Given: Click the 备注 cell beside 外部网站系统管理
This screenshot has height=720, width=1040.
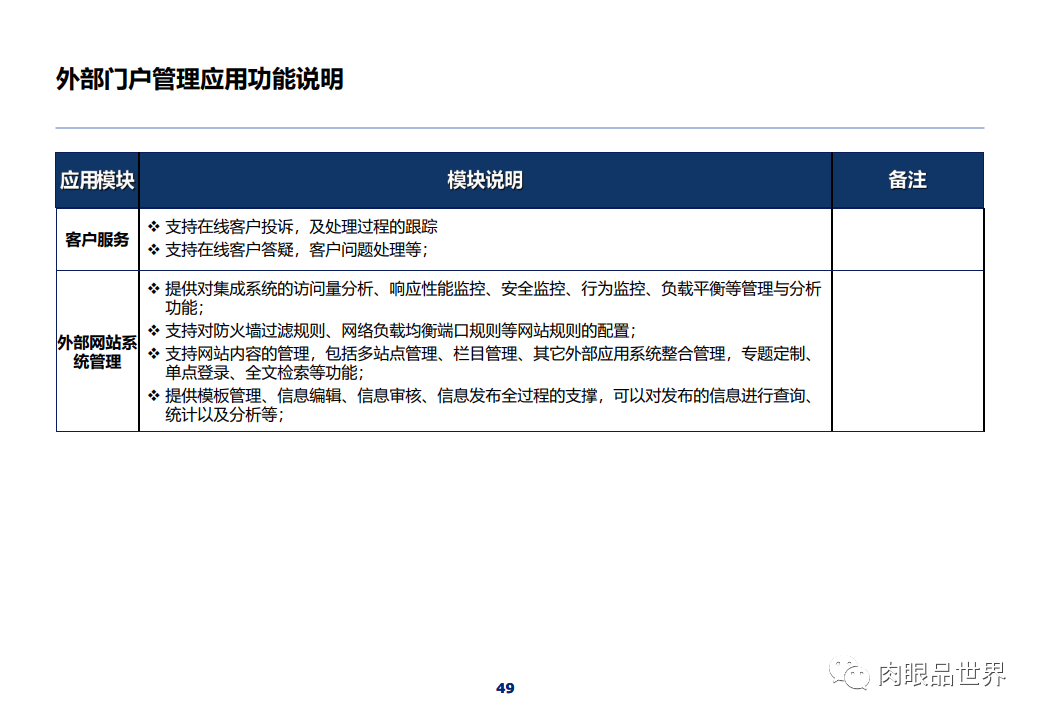Looking at the screenshot, I should point(907,350).
